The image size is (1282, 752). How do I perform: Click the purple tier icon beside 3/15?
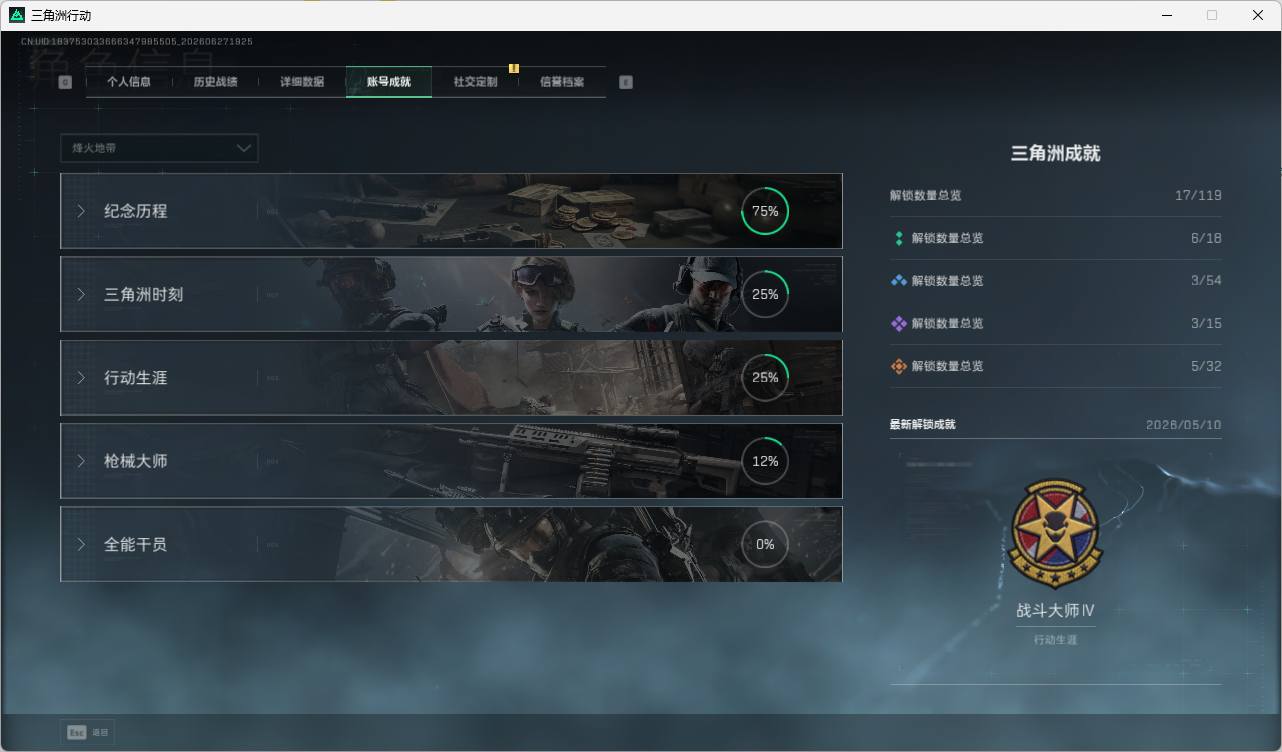pyautogui.click(x=898, y=323)
